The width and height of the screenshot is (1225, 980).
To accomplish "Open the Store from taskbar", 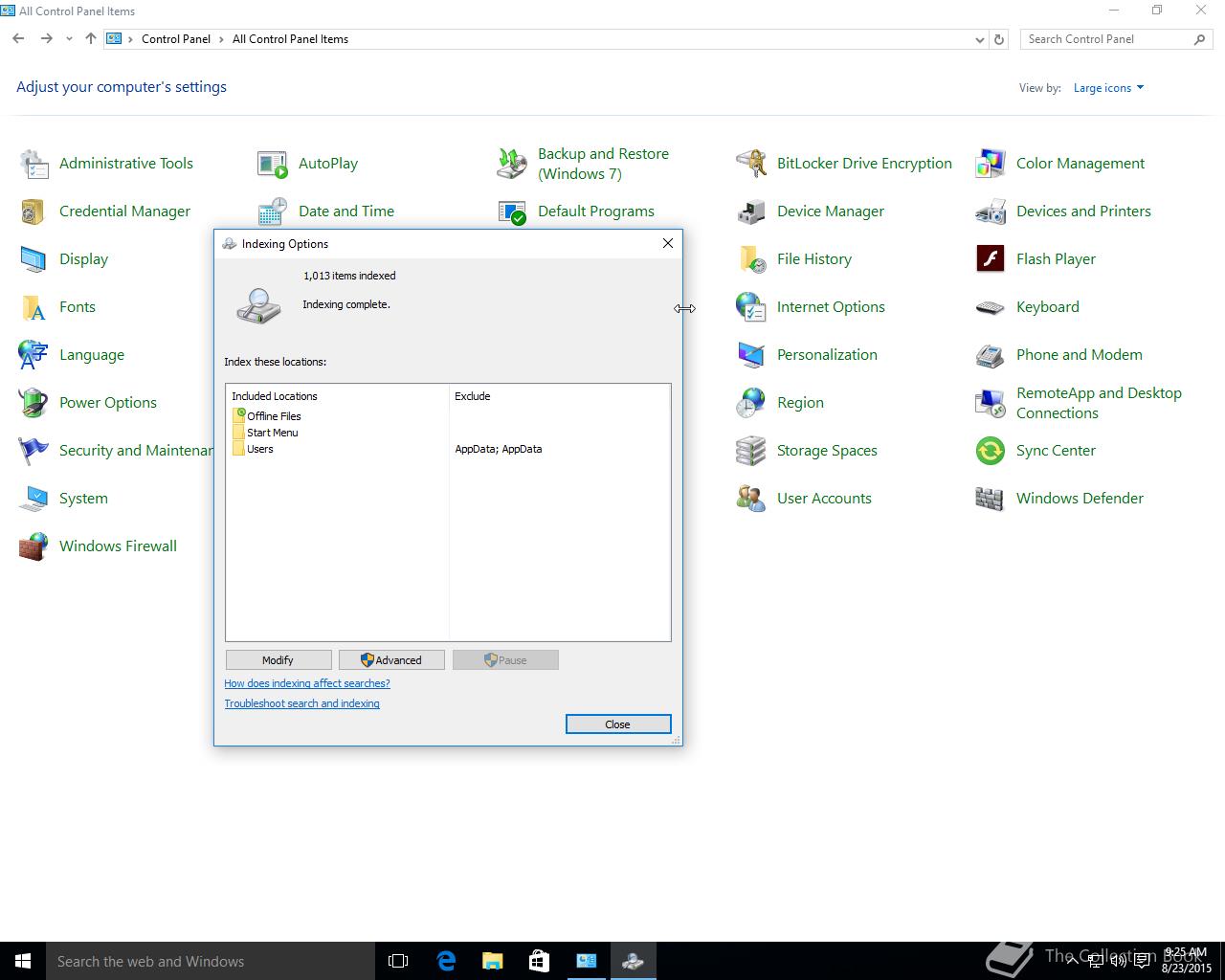I will click(539, 961).
